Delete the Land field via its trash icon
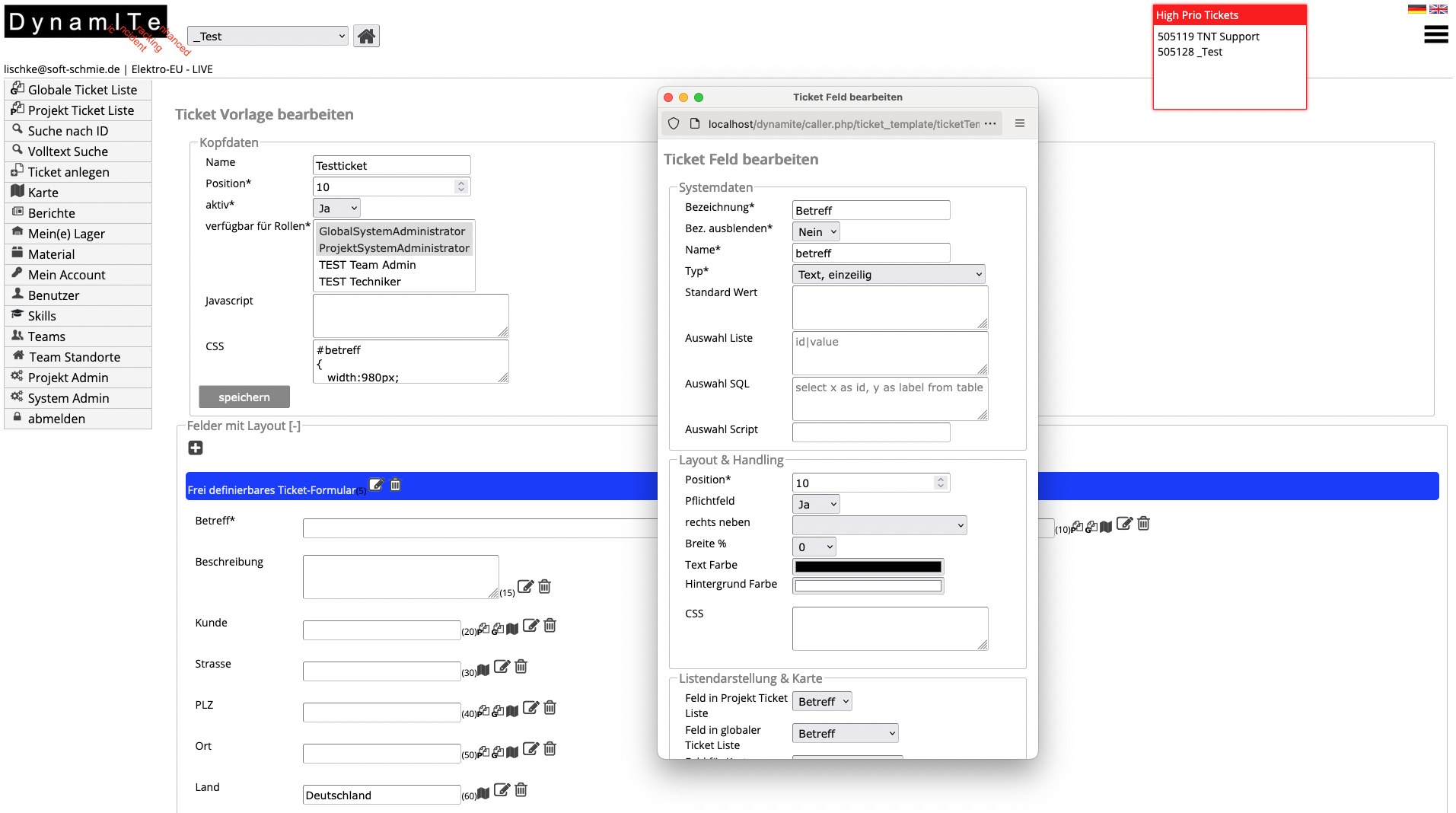 (x=521, y=791)
